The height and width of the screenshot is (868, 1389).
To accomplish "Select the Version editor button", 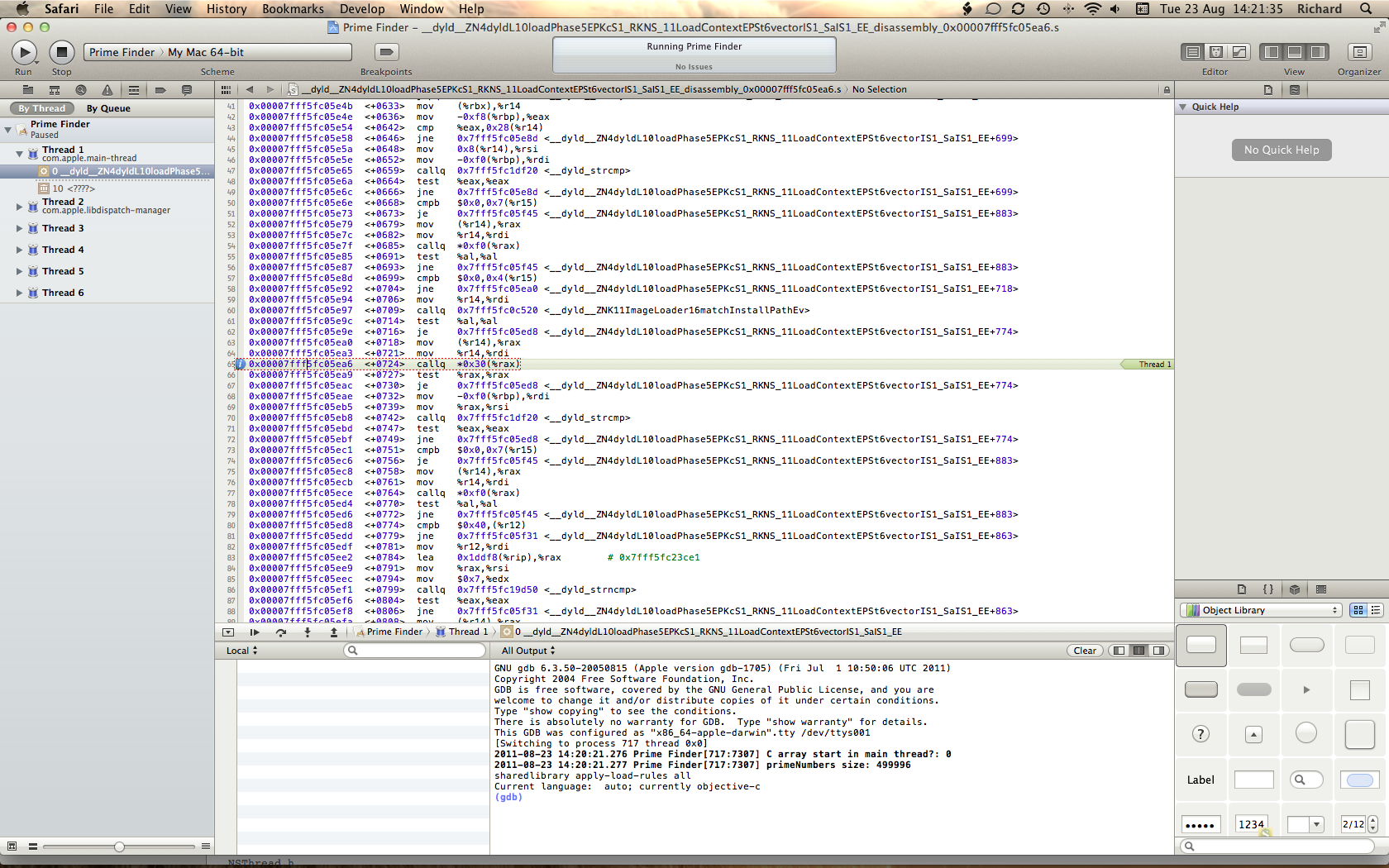I will pyautogui.click(x=1239, y=52).
